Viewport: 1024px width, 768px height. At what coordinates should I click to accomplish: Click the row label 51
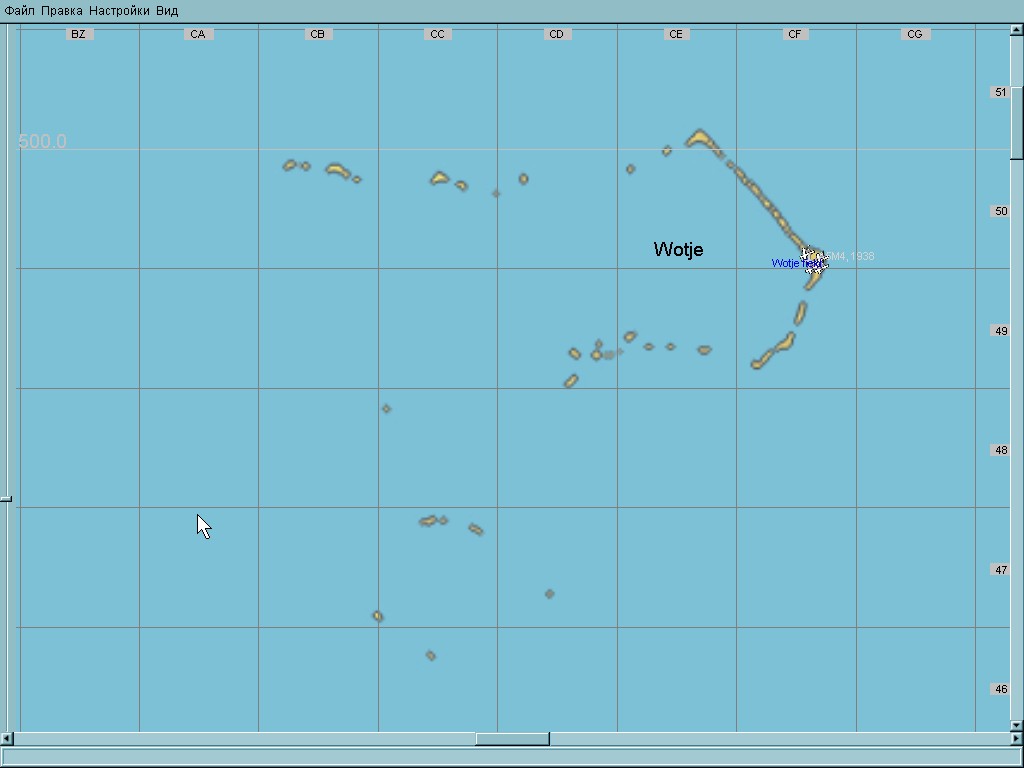pyautogui.click(x=1001, y=92)
